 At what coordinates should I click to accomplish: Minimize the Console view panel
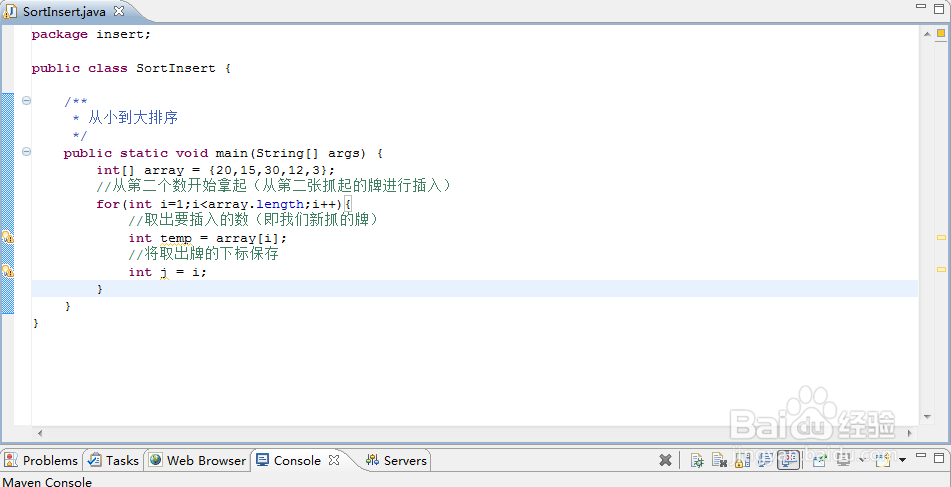tap(921, 455)
